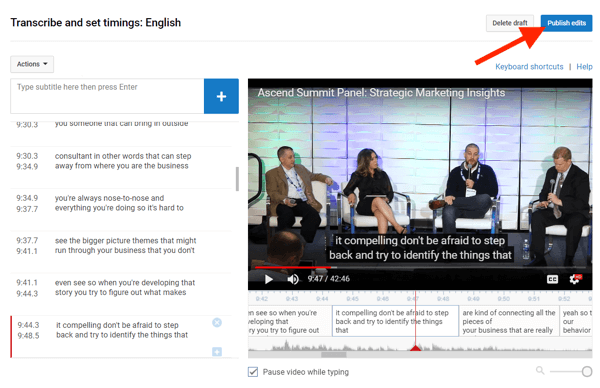The width and height of the screenshot is (600, 388).
Task: Play the video
Action: point(269,279)
